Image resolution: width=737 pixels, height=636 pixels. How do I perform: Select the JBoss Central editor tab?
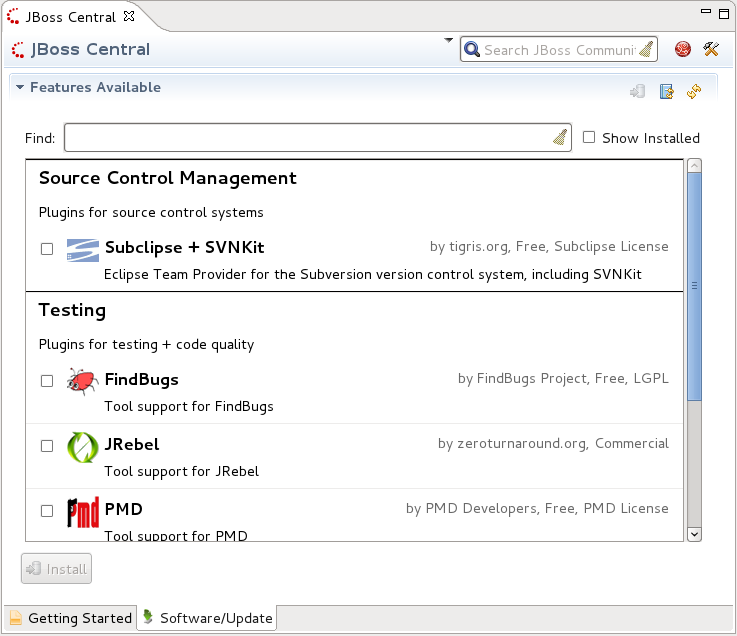coord(70,17)
